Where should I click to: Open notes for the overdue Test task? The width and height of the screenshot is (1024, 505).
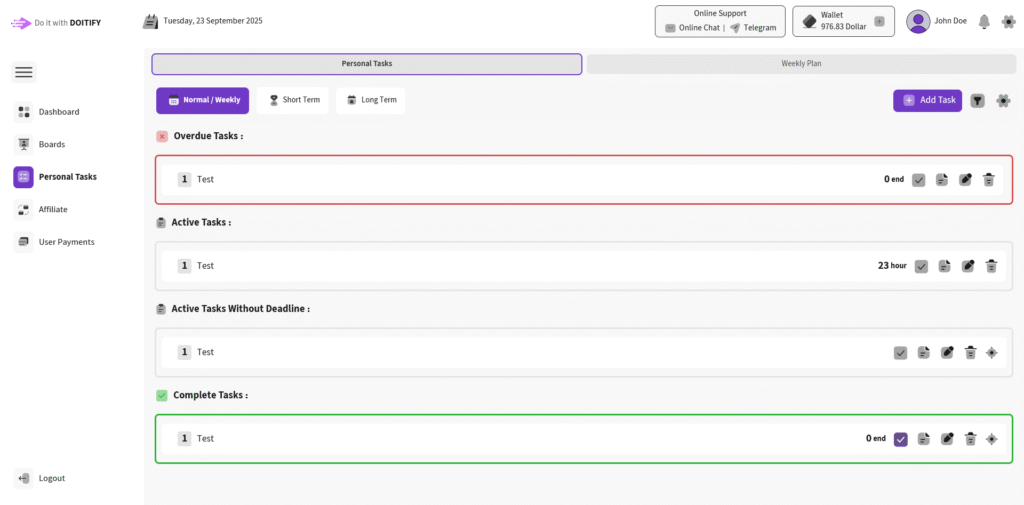pyautogui.click(x=942, y=180)
